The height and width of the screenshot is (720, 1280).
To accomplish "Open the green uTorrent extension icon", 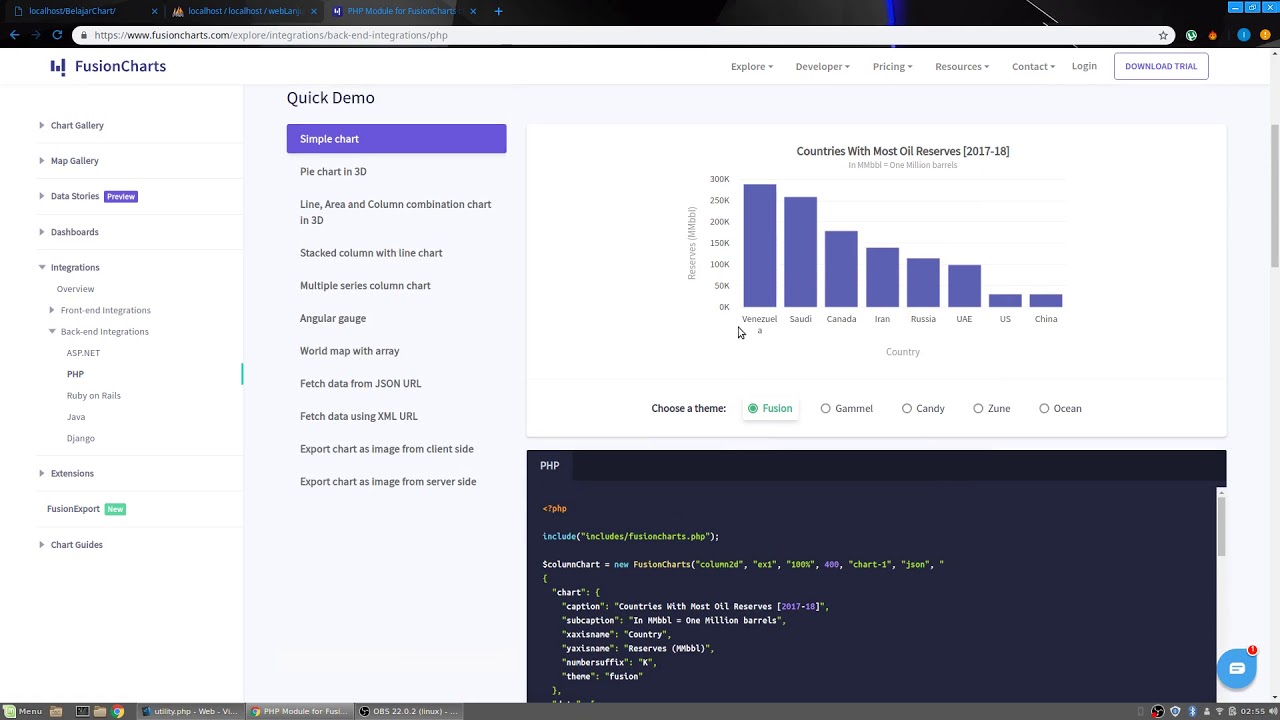I will pos(1191,35).
